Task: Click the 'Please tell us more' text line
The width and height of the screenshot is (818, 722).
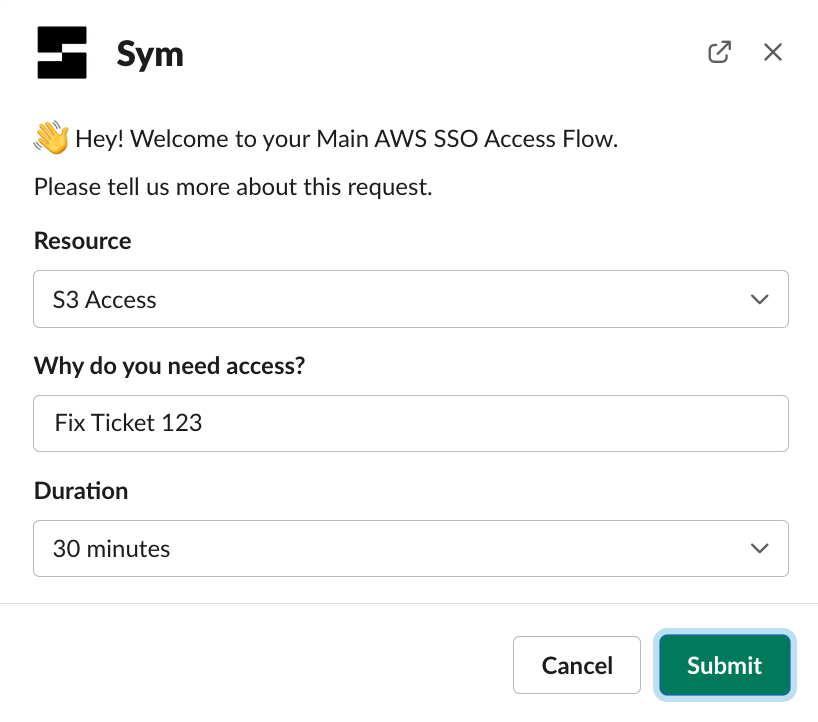Action: (233, 187)
